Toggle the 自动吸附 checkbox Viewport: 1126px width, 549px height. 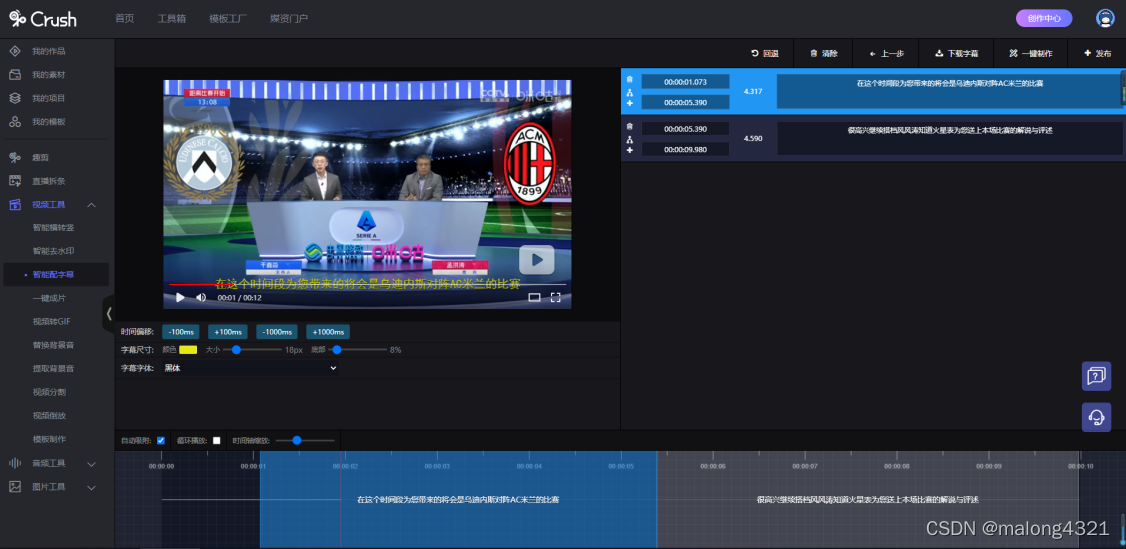[161, 440]
